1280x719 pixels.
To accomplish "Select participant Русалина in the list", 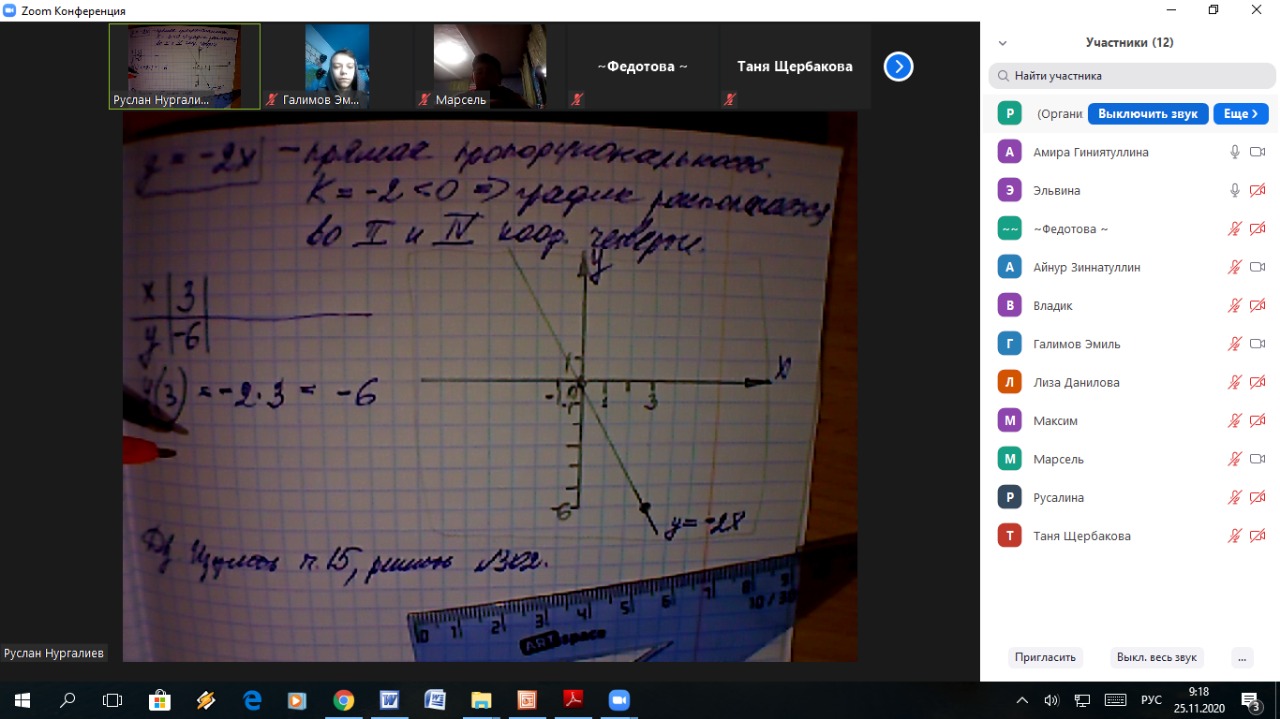I will [x=1058, y=498].
